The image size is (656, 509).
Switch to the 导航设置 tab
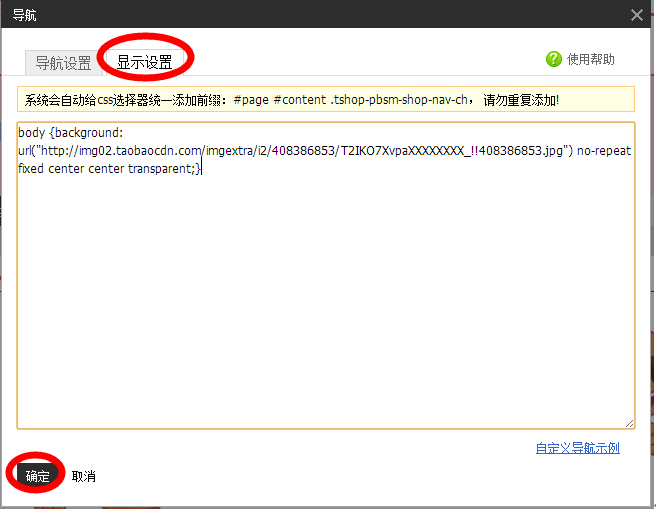click(x=64, y=63)
